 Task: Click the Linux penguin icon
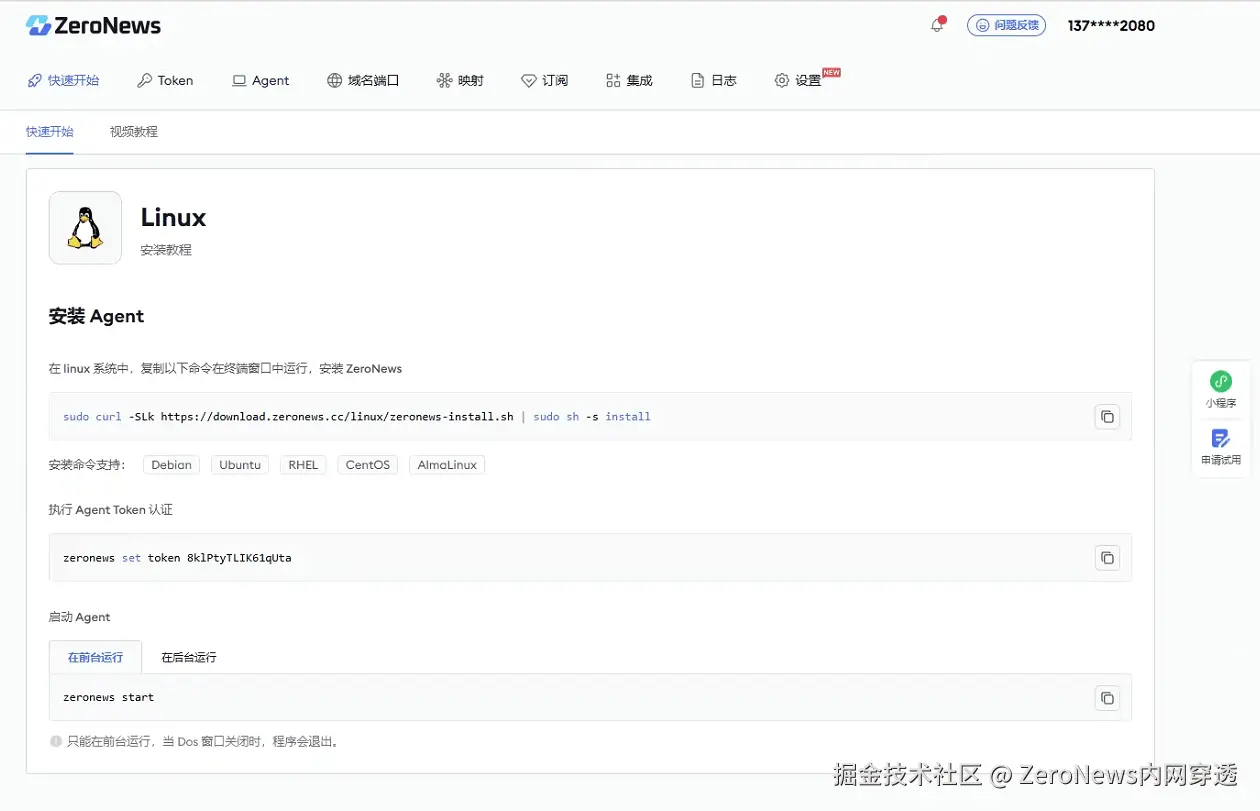tap(85, 228)
